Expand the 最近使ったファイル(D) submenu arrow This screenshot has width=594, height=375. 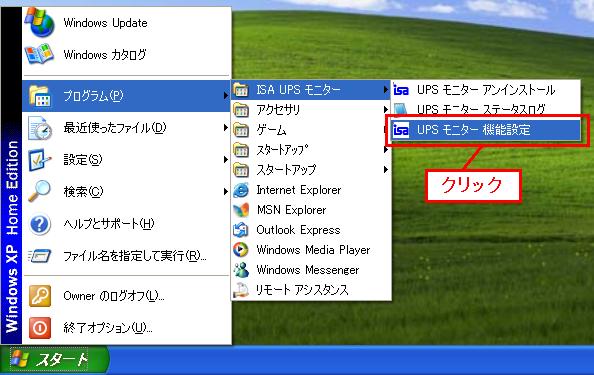pyautogui.click(x=225, y=128)
